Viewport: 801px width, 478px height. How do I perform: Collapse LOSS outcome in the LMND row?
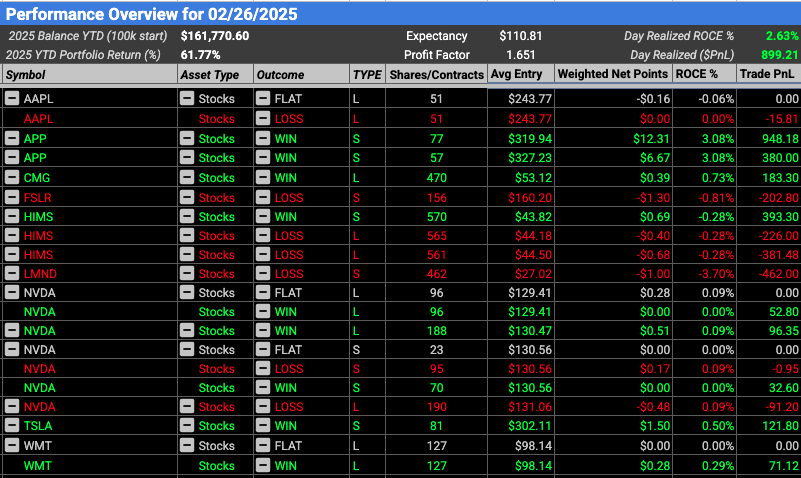[263, 273]
